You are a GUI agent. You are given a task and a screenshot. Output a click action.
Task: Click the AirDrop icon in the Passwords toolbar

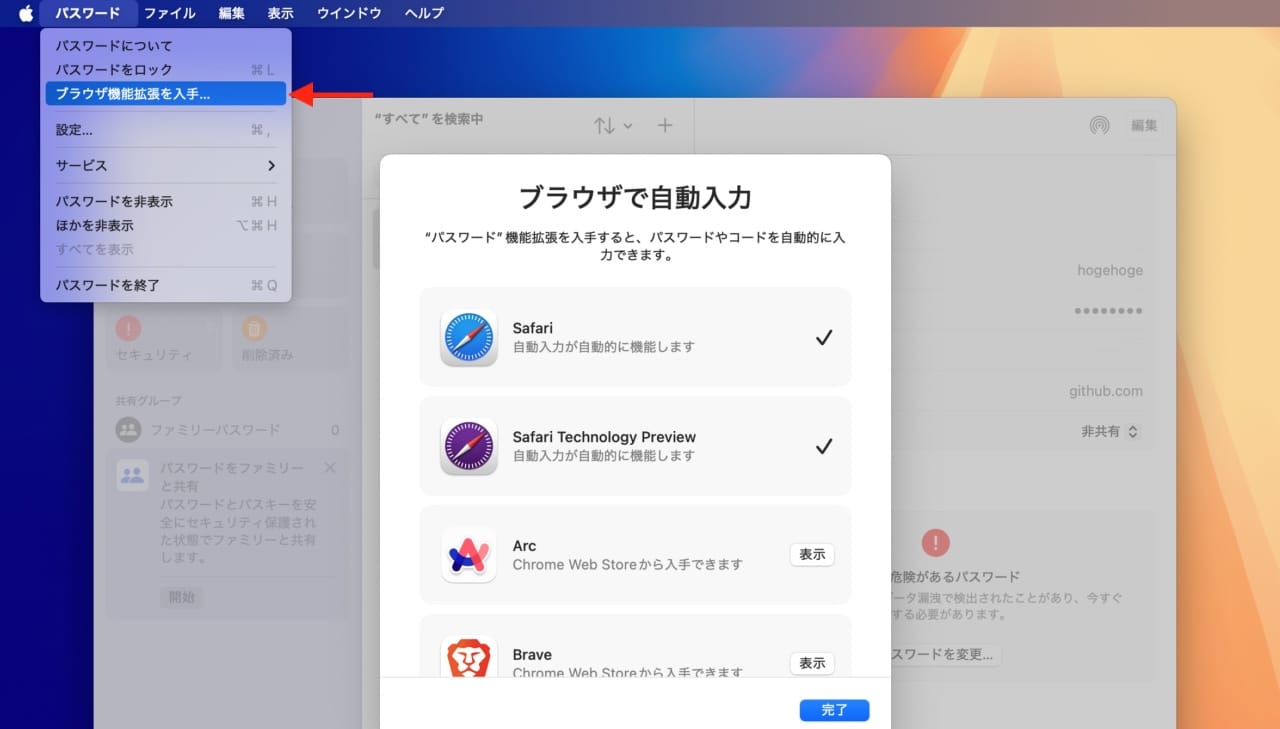point(1099,126)
